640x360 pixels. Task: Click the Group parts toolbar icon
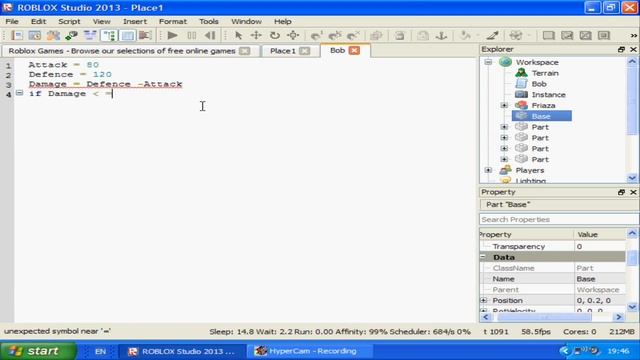click(376, 36)
